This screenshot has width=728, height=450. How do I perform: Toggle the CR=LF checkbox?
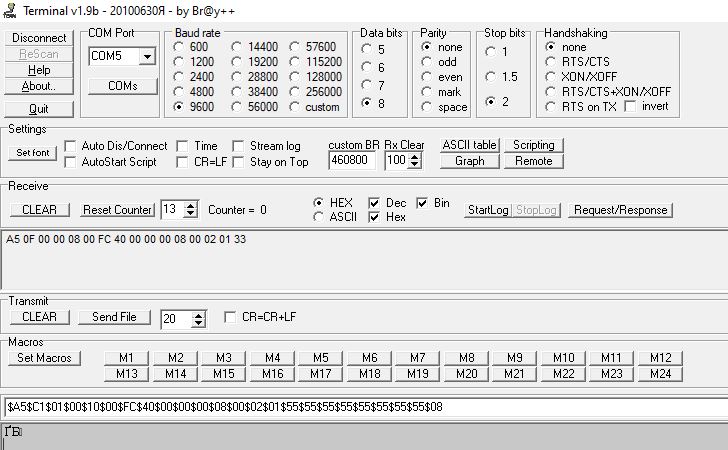coord(182,162)
